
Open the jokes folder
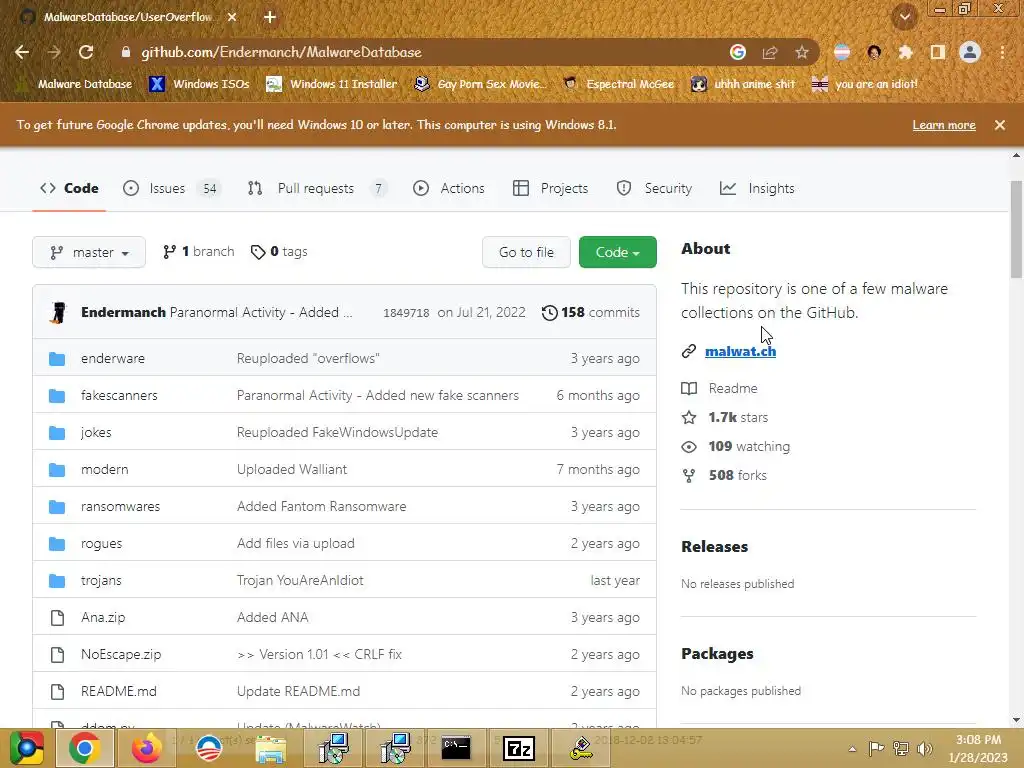[x=96, y=432]
